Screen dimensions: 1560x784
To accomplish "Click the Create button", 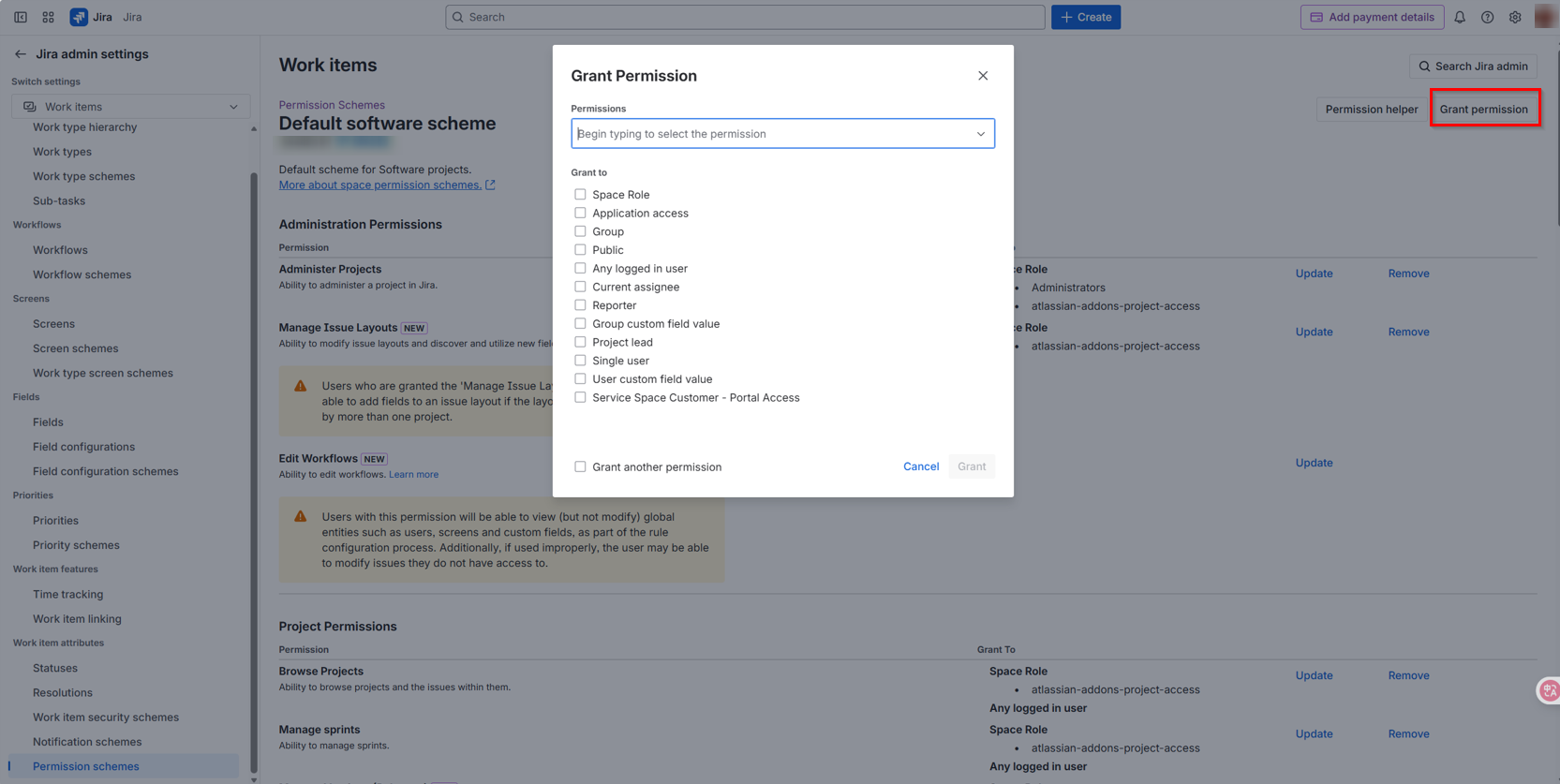I will click(x=1086, y=17).
